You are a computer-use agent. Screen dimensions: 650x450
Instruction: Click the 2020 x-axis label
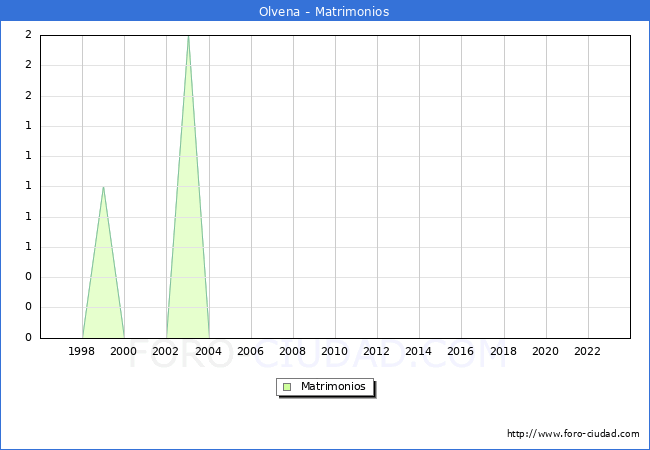(x=545, y=351)
